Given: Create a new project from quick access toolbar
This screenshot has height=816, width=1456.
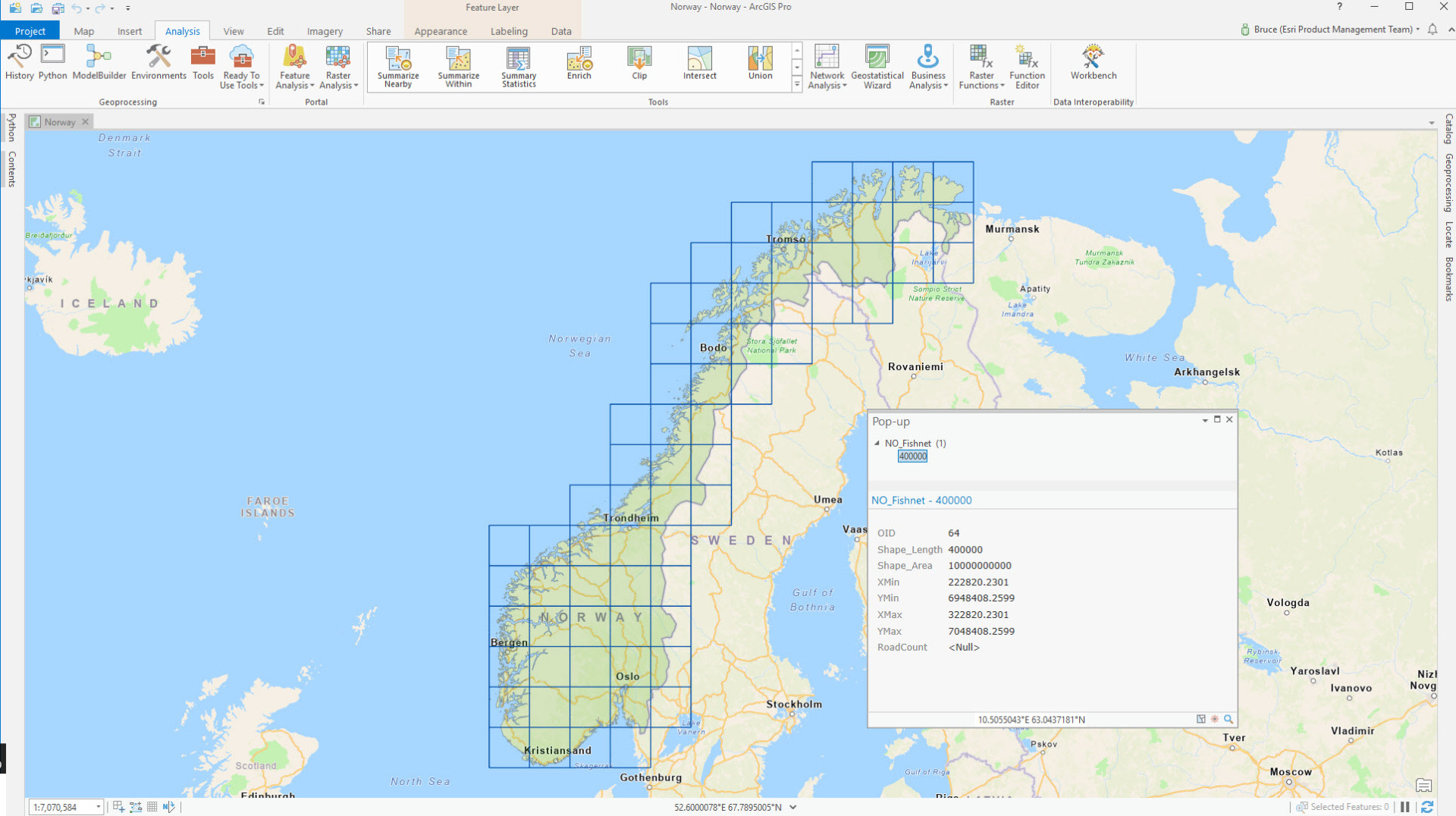Looking at the screenshot, I should coord(15,8).
